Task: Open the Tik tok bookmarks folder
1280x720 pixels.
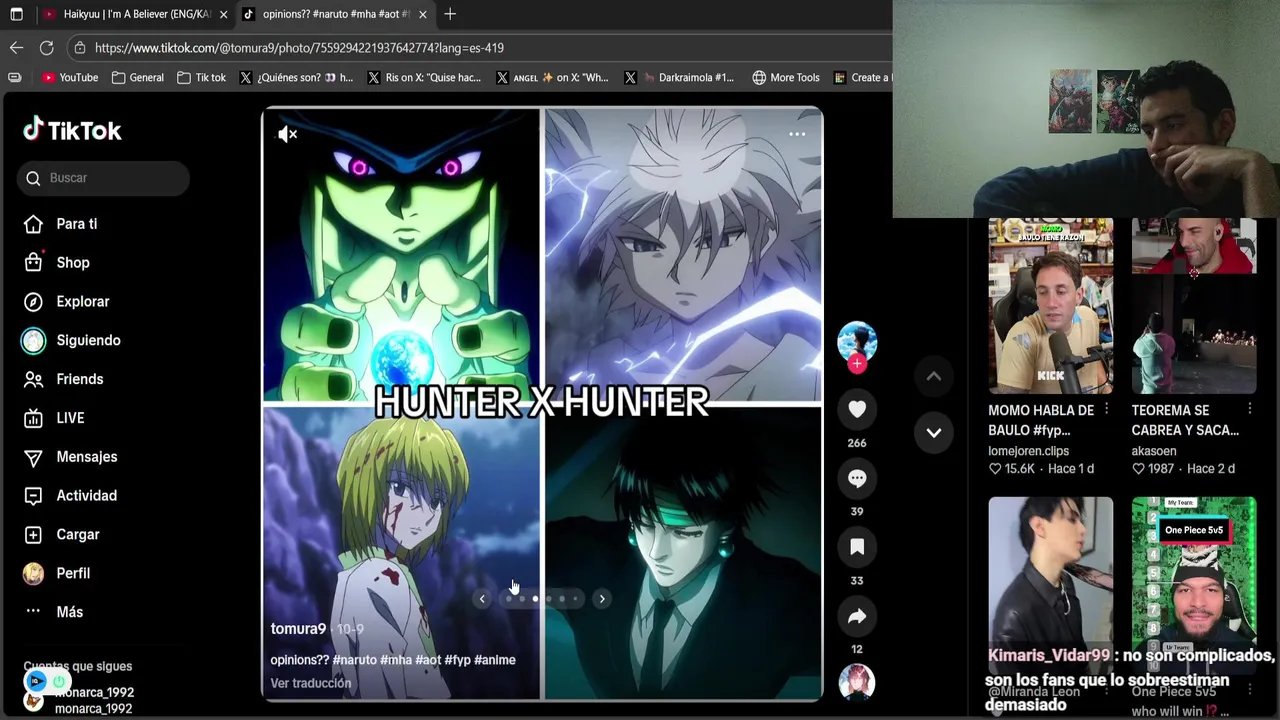Action: pyautogui.click(x=201, y=77)
